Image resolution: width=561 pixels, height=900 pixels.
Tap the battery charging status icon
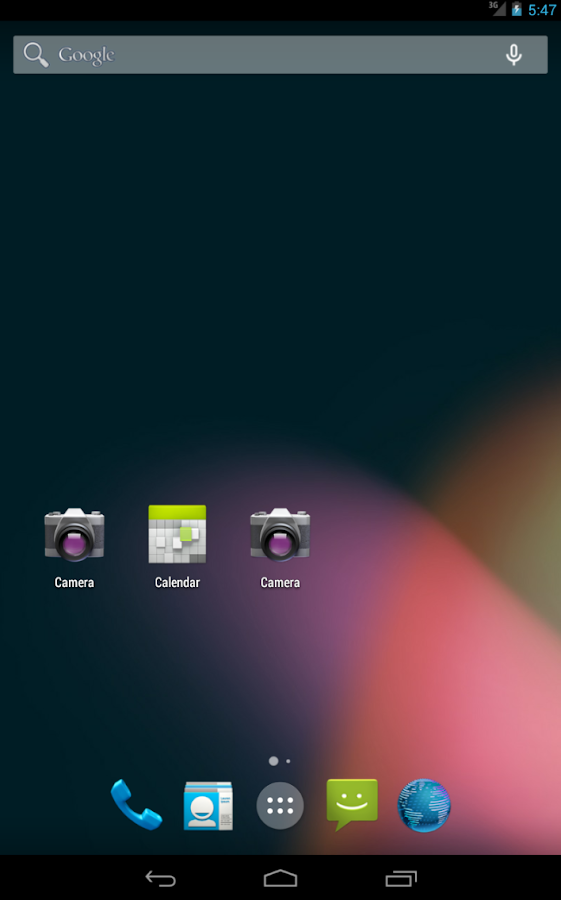(x=517, y=9)
